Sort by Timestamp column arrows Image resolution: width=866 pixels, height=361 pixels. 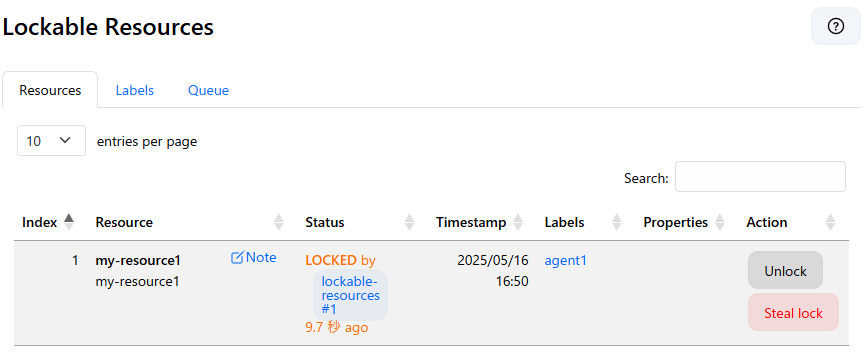click(518, 222)
